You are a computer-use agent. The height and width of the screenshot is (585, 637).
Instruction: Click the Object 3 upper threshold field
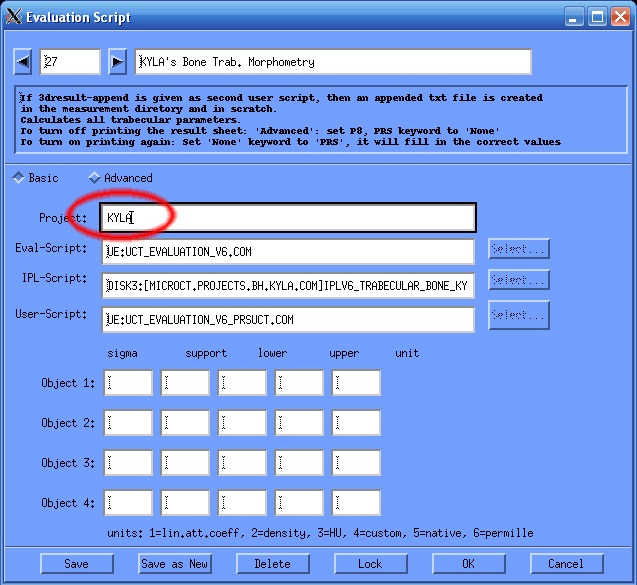tap(299, 463)
